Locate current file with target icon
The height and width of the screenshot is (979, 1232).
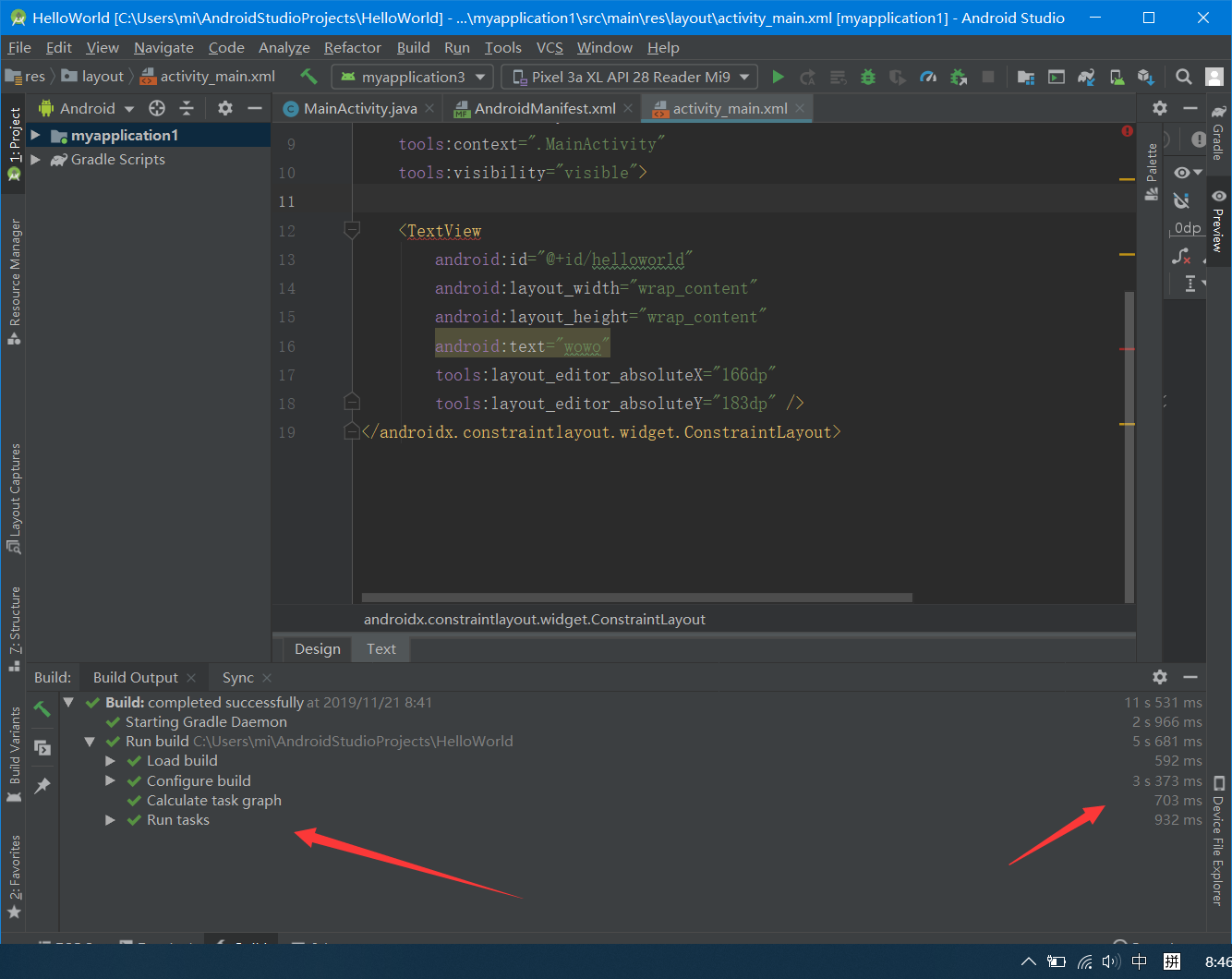click(x=157, y=108)
